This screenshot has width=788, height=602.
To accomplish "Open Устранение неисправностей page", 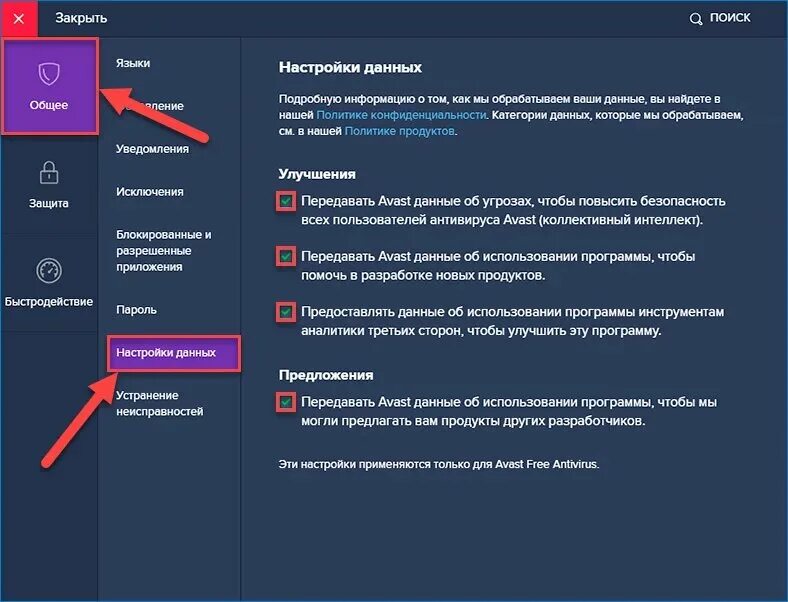I will [160, 404].
